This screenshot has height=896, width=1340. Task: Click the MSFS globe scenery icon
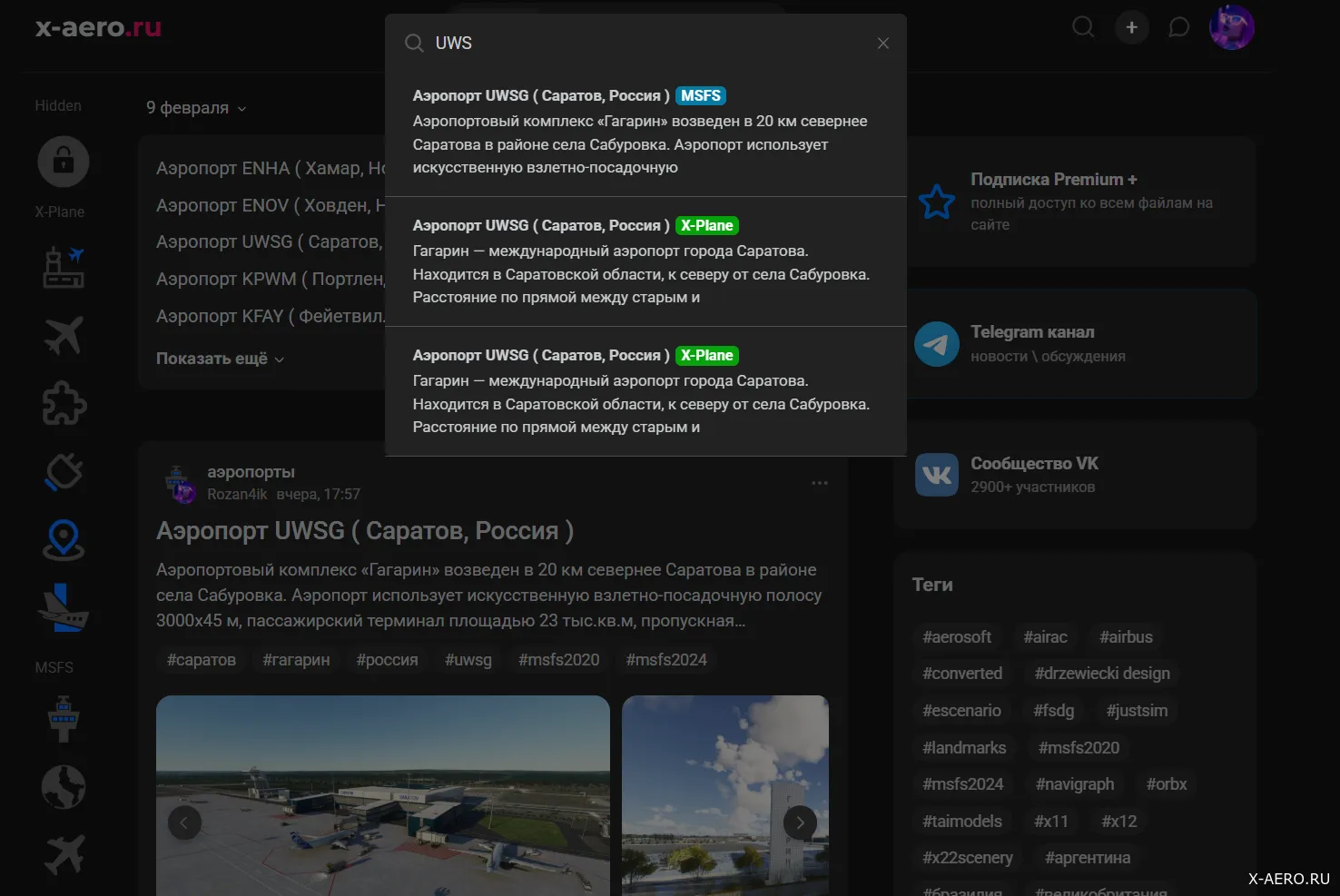click(x=64, y=786)
